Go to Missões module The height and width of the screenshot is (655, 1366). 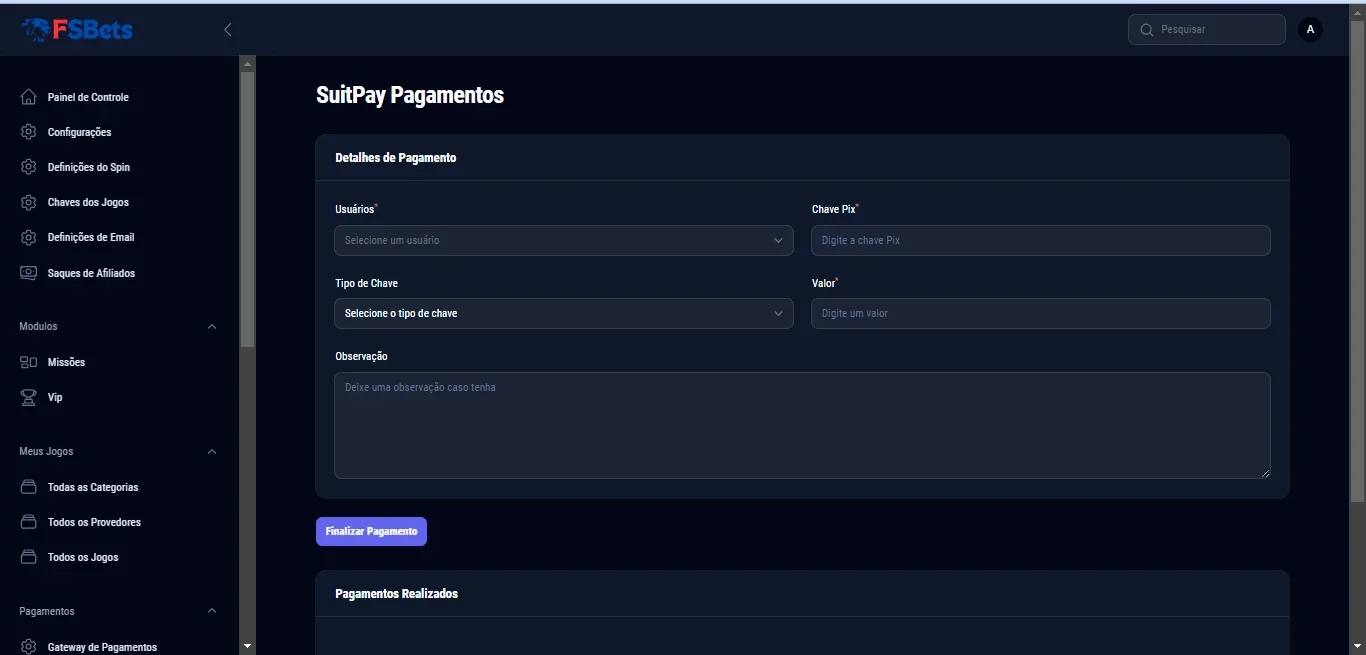(x=66, y=362)
